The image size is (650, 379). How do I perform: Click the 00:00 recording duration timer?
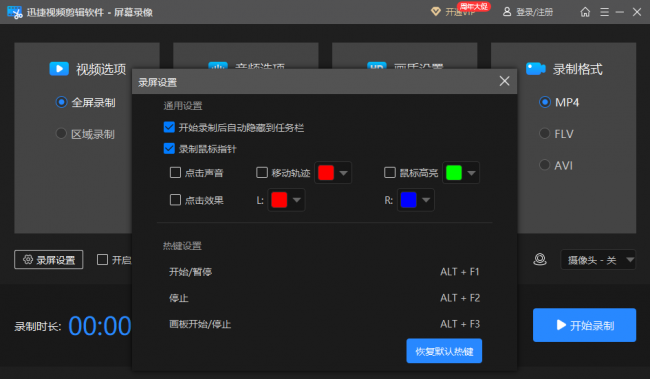(x=100, y=326)
